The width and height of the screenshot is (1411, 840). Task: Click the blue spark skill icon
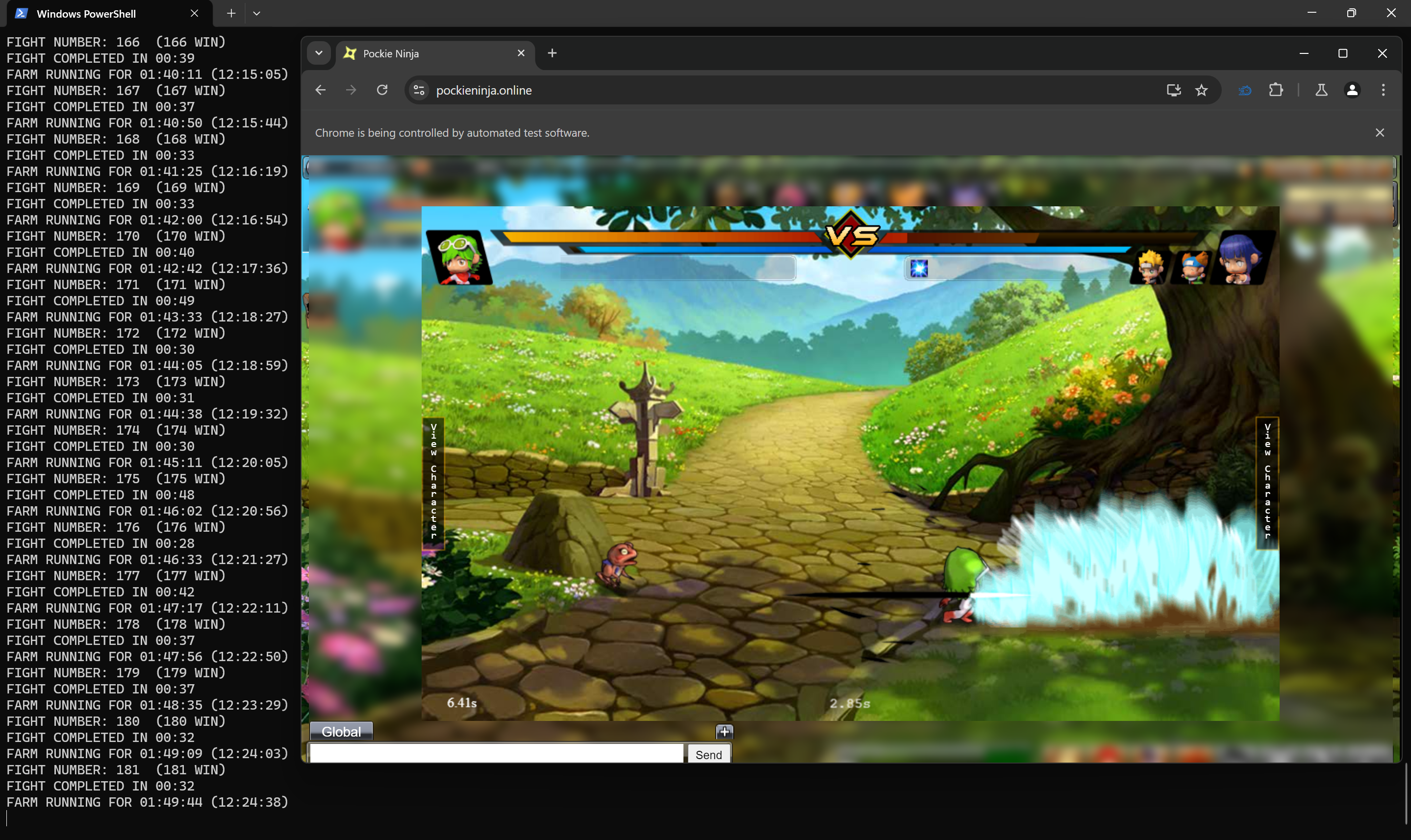[x=918, y=268]
